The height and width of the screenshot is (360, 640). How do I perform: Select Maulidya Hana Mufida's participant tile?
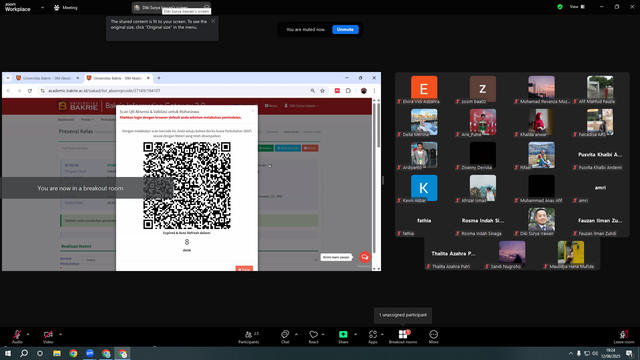pyautogui.click(x=571, y=254)
